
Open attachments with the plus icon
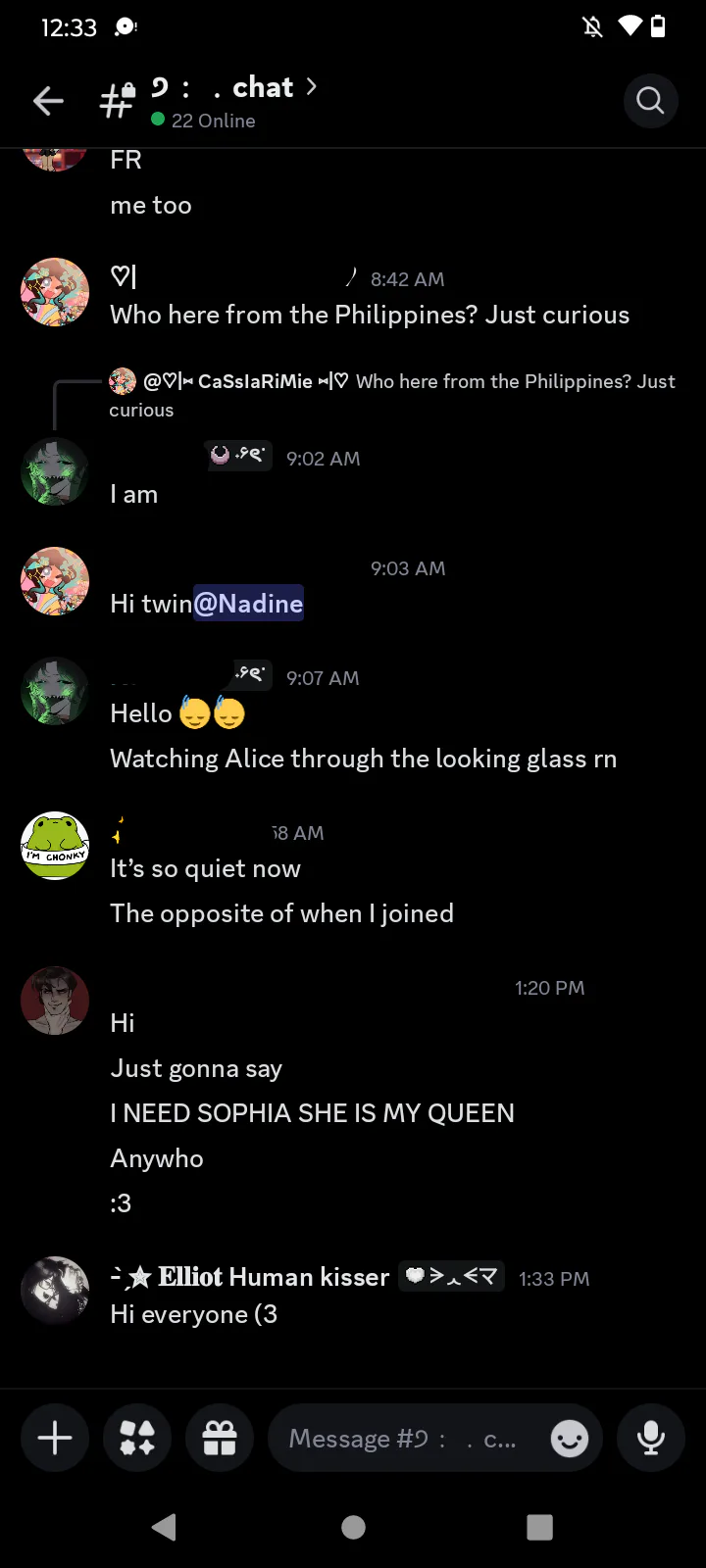tap(55, 1438)
